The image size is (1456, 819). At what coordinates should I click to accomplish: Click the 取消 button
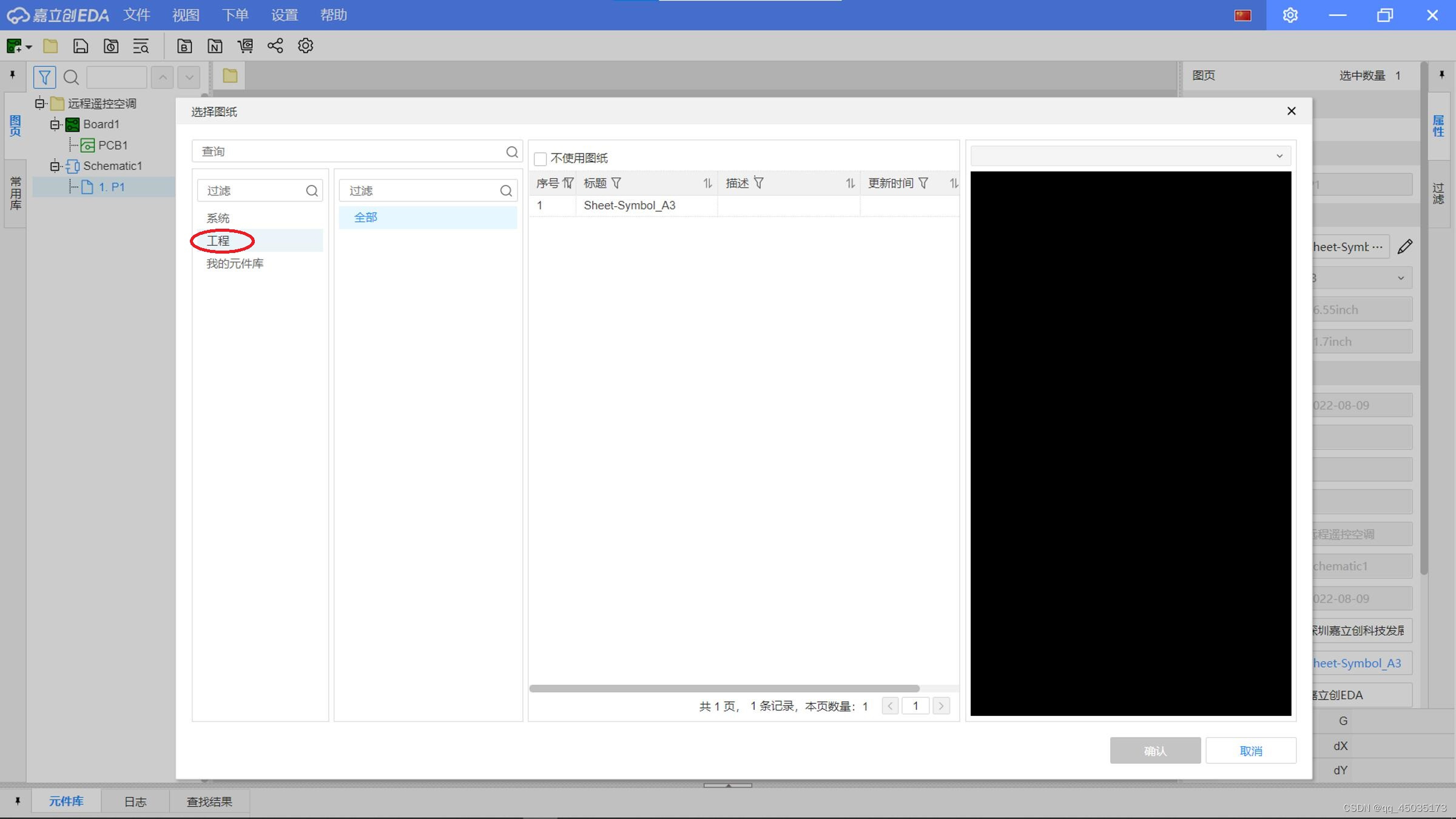click(x=1250, y=750)
